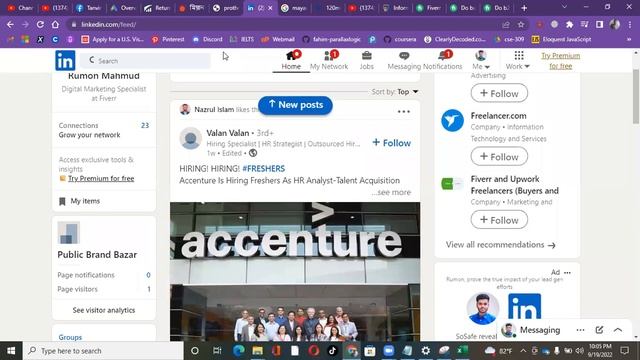Open the Accenture post image
Screen dimensions: 640x360
click(x=295, y=271)
